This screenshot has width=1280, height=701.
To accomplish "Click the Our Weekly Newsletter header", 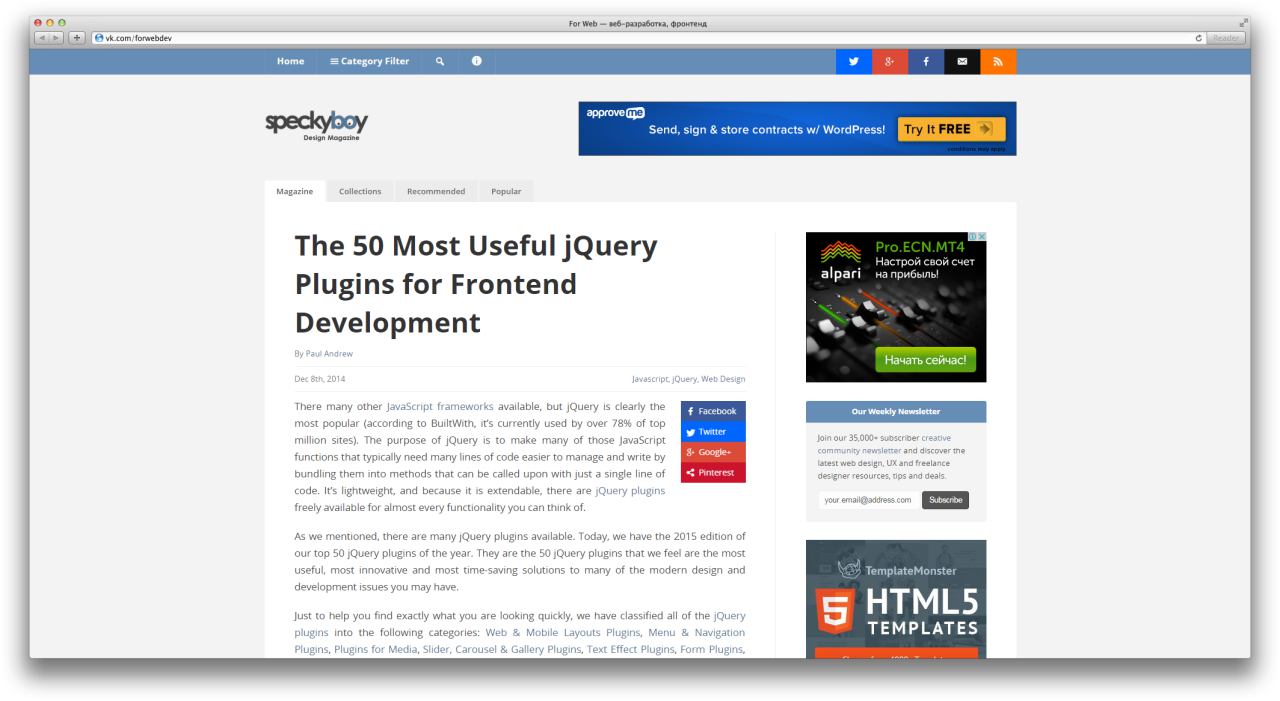I will coord(896,411).
